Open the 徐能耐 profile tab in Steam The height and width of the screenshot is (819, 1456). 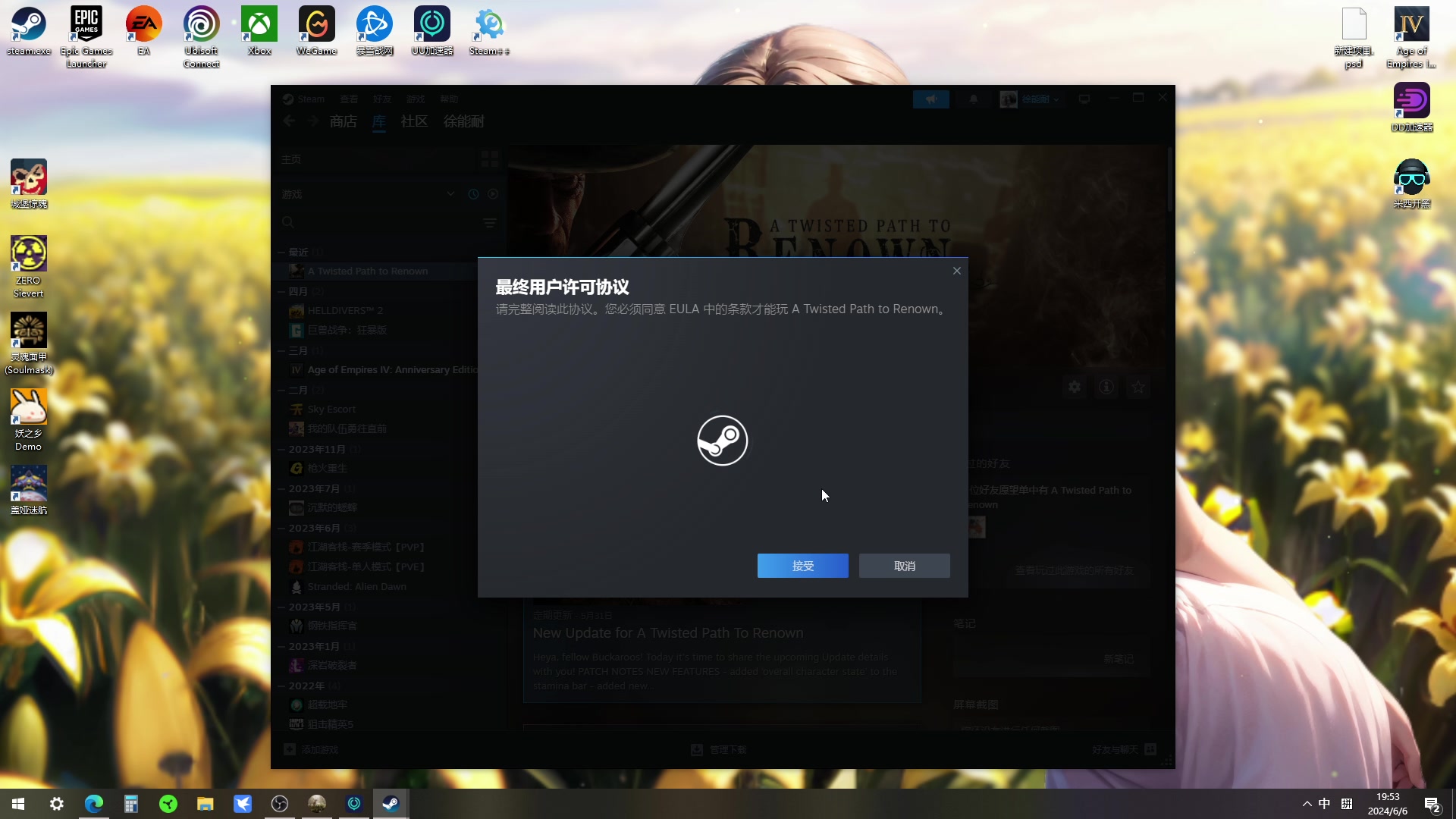pyautogui.click(x=463, y=121)
